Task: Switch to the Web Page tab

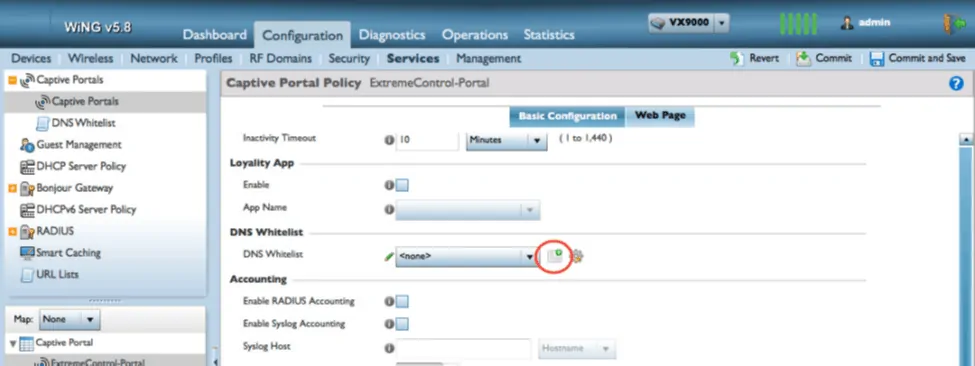Action: pos(660,116)
